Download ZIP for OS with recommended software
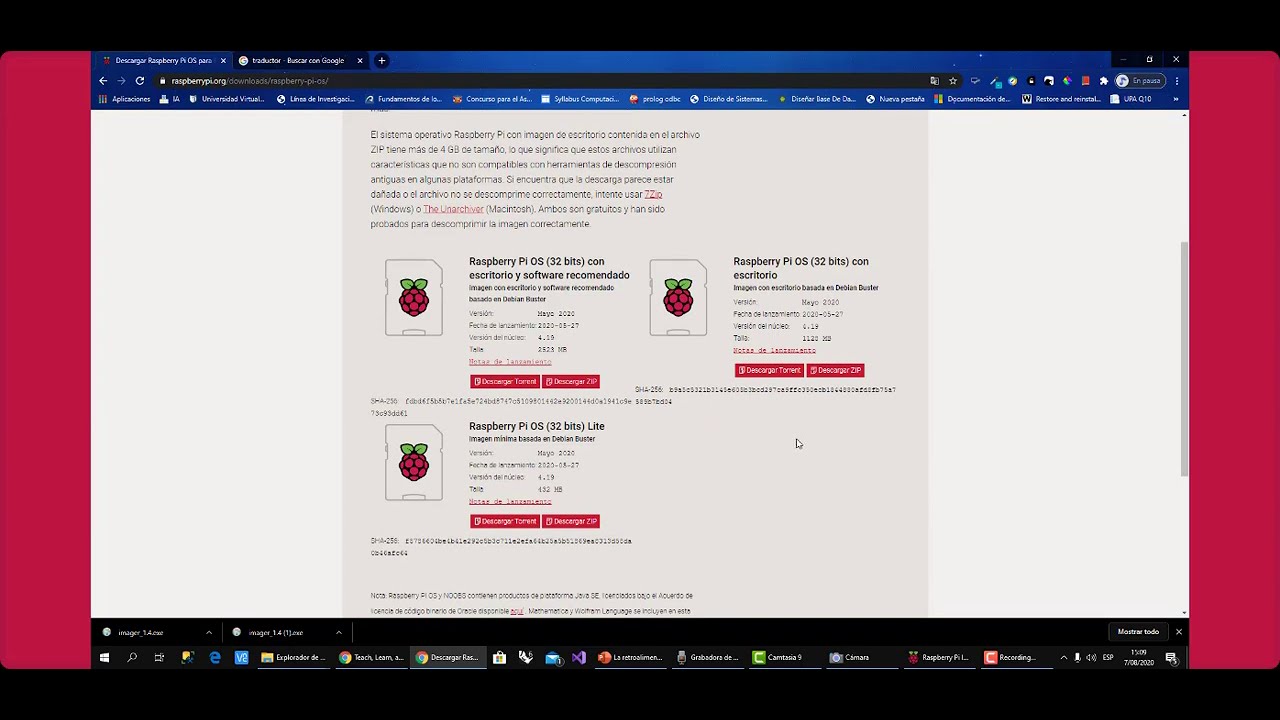Viewport: 1280px width, 720px height. (x=571, y=382)
